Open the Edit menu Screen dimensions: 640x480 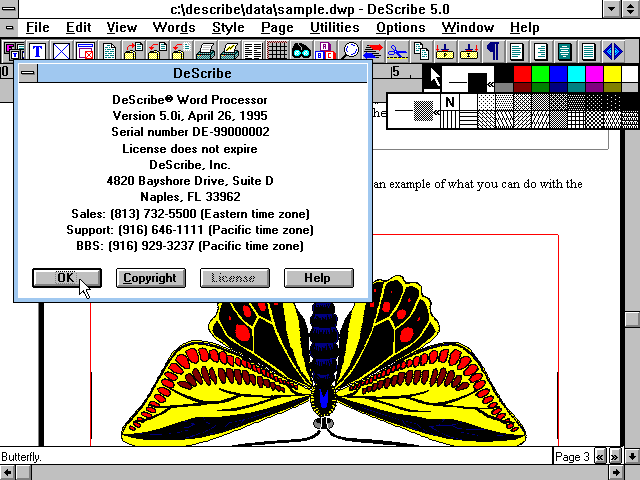coord(78,27)
